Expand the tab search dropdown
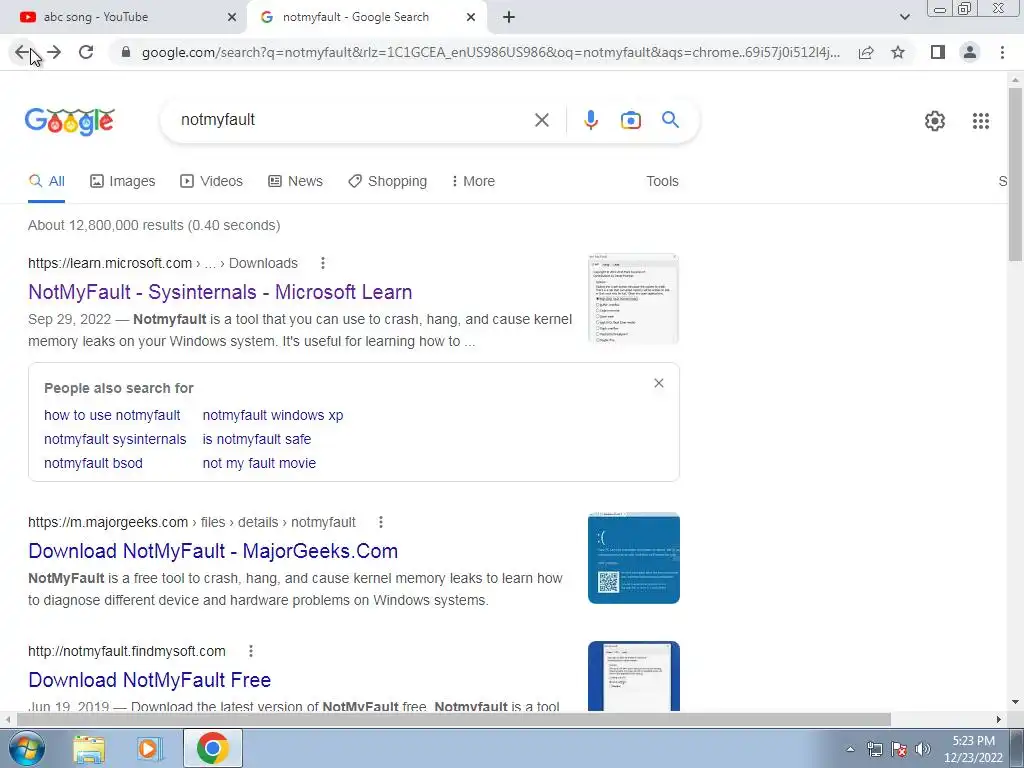The image size is (1024, 768). pyautogui.click(x=904, y=17)
